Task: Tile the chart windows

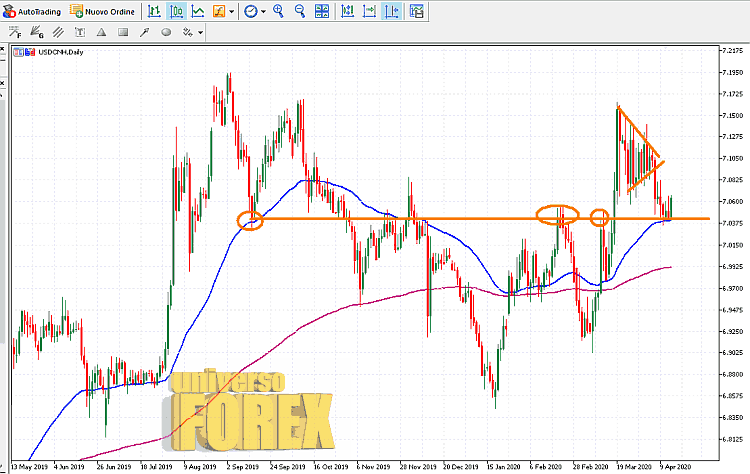Action: tap(321, 12)
